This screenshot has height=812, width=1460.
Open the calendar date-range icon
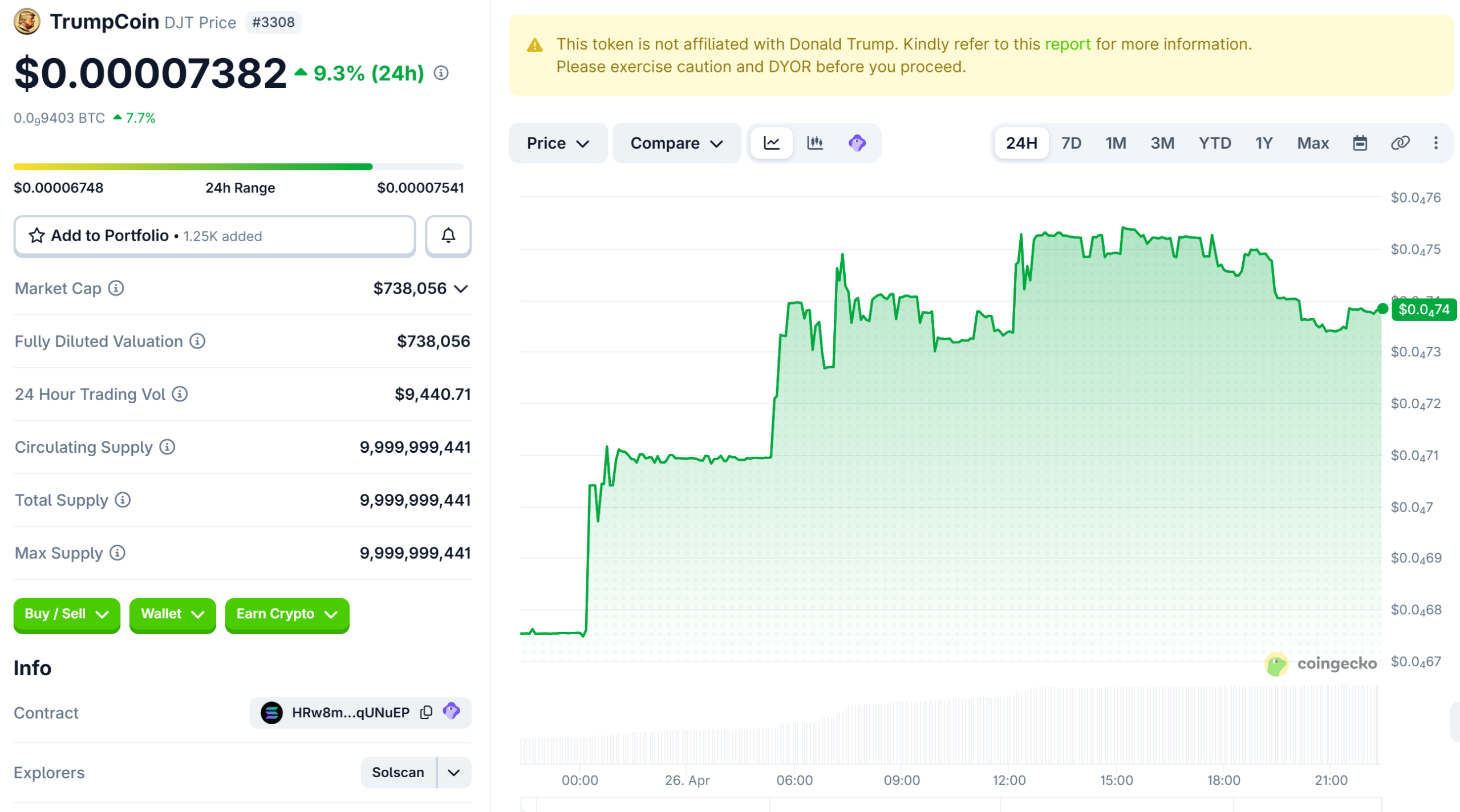[x=1360, y=143]
